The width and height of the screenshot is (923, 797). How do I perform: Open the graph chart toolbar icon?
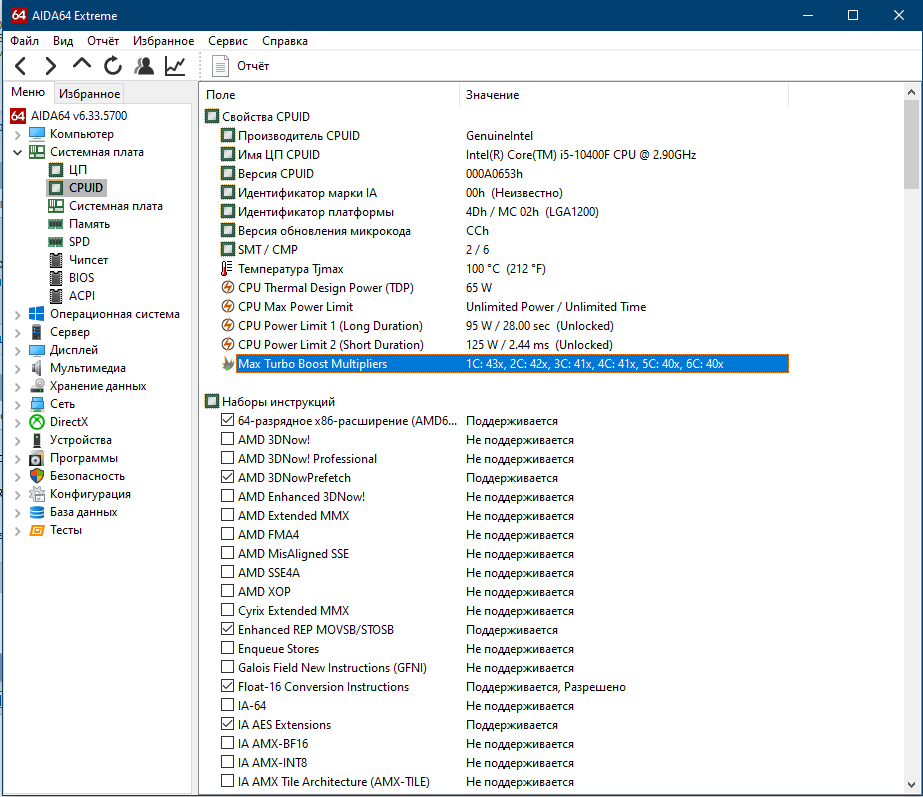pos(175,65)
